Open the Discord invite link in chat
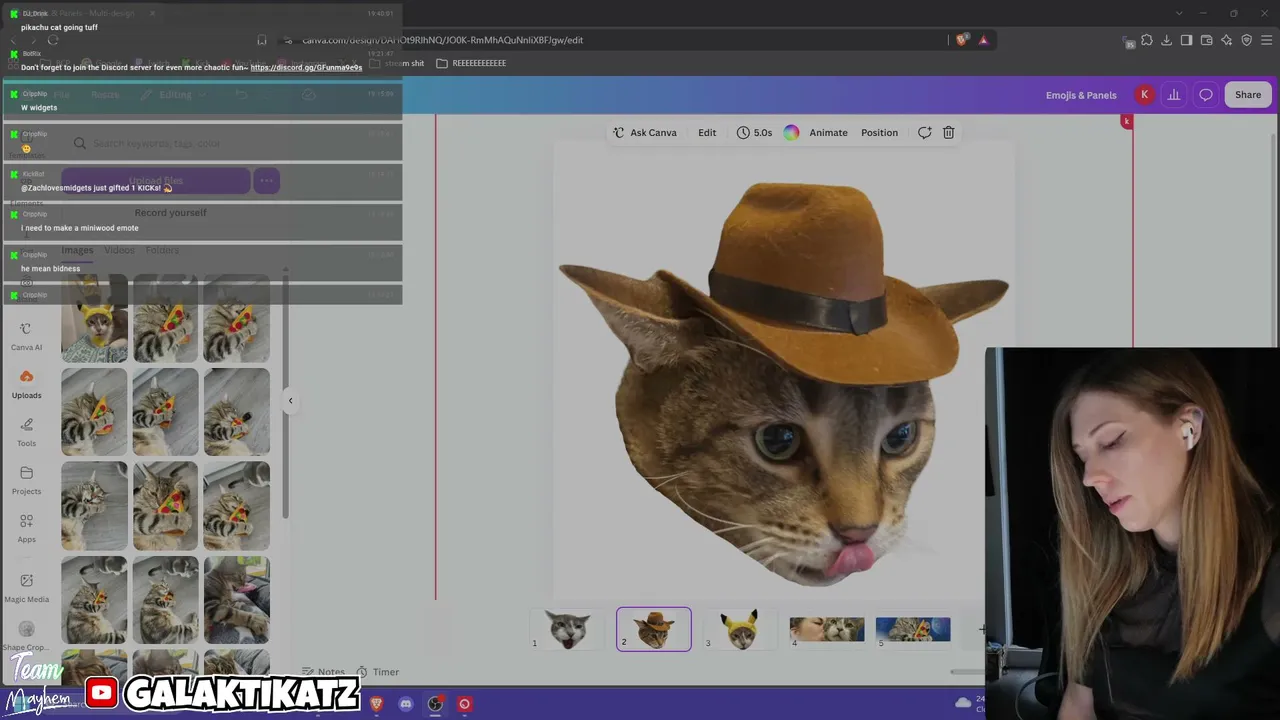 306,67
